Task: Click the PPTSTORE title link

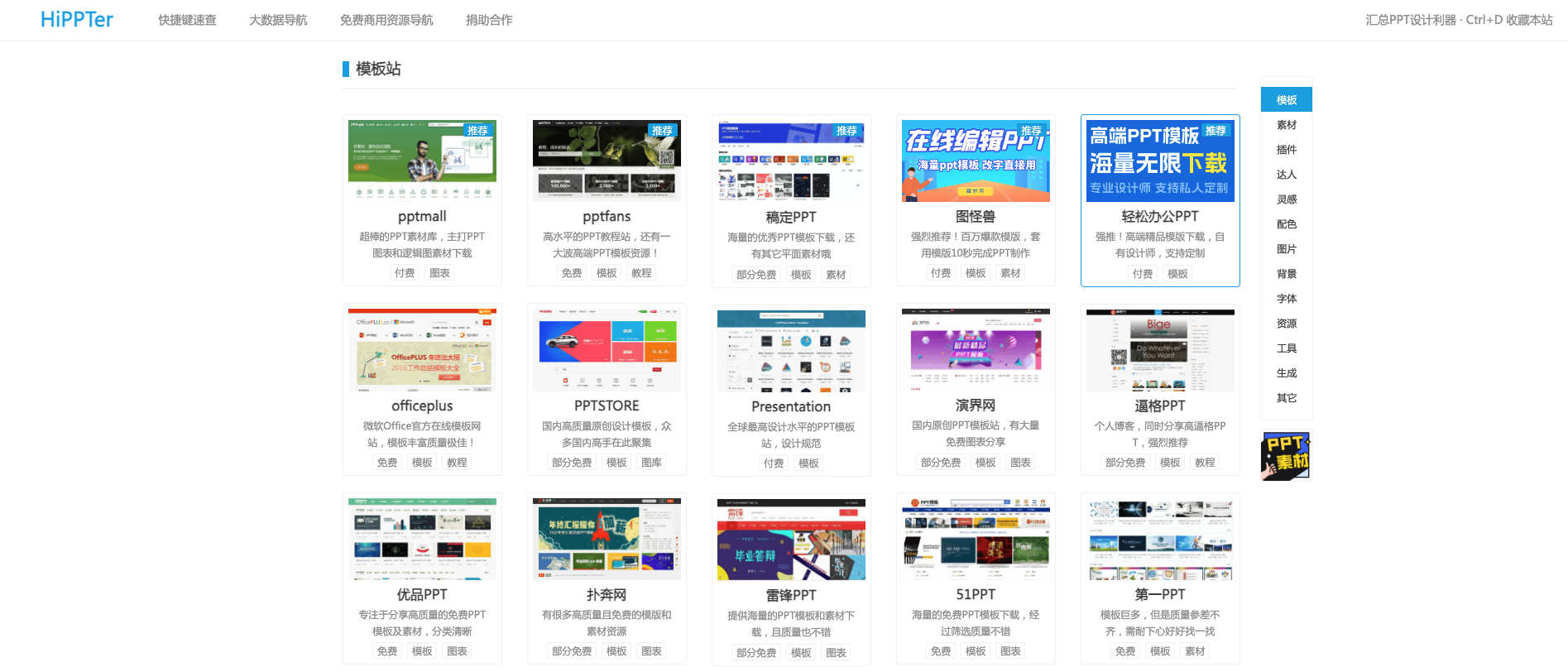Action: point(607,406)
